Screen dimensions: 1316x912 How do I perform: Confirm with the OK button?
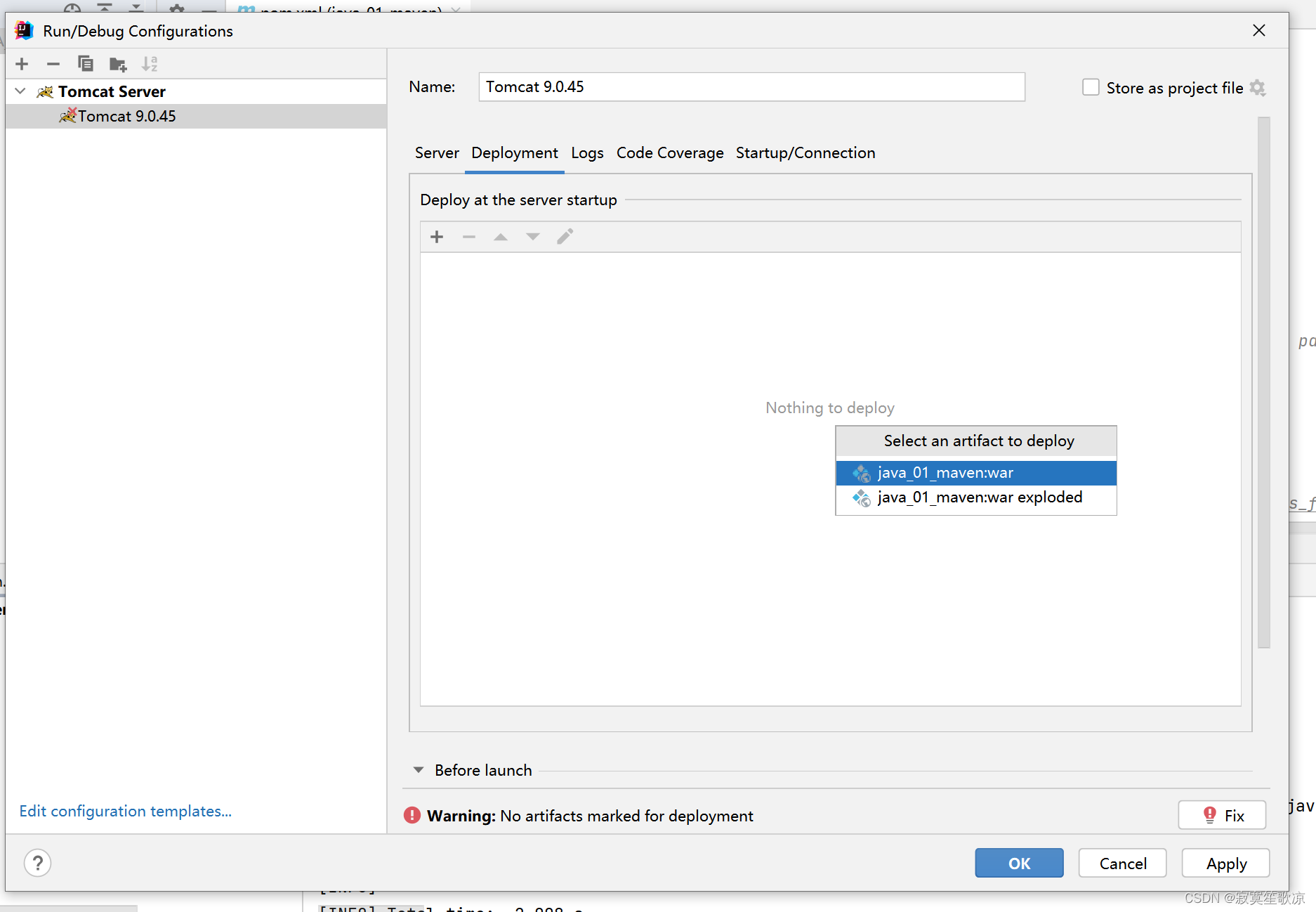(1019, 863)
